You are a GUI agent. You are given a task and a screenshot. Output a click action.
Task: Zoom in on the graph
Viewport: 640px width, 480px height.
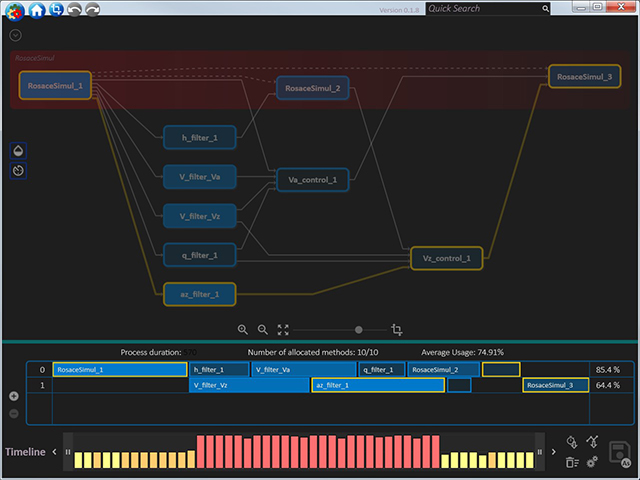point(242,329)
